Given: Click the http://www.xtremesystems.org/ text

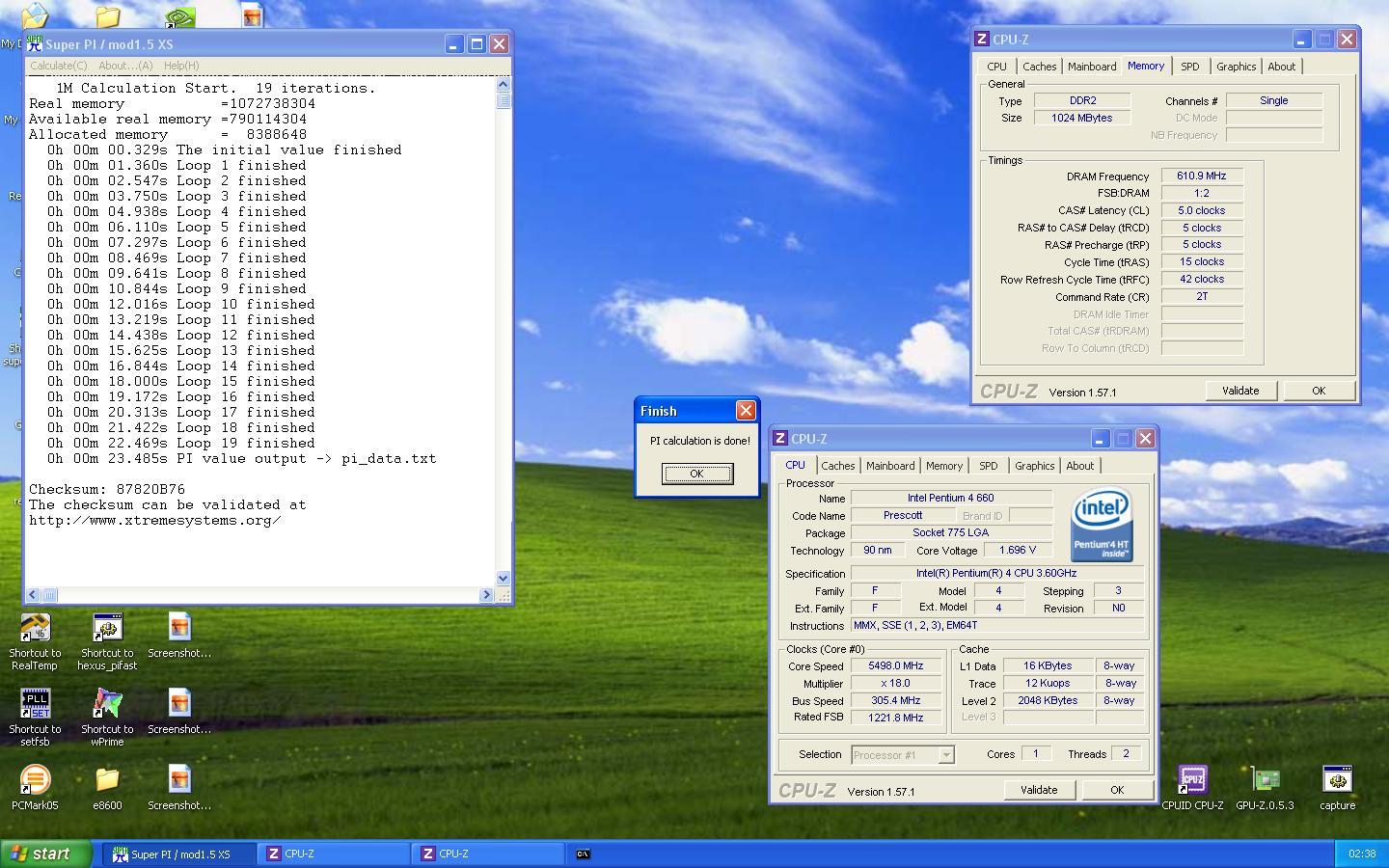Looking at the screenshot, I should point(155,520).
